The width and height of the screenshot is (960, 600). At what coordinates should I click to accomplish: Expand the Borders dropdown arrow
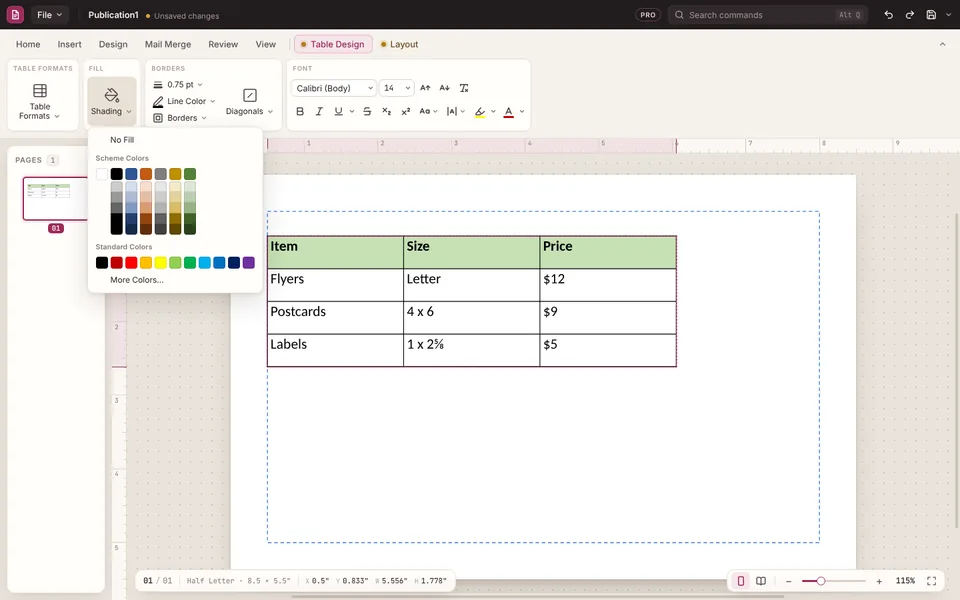tap(204, 118)
